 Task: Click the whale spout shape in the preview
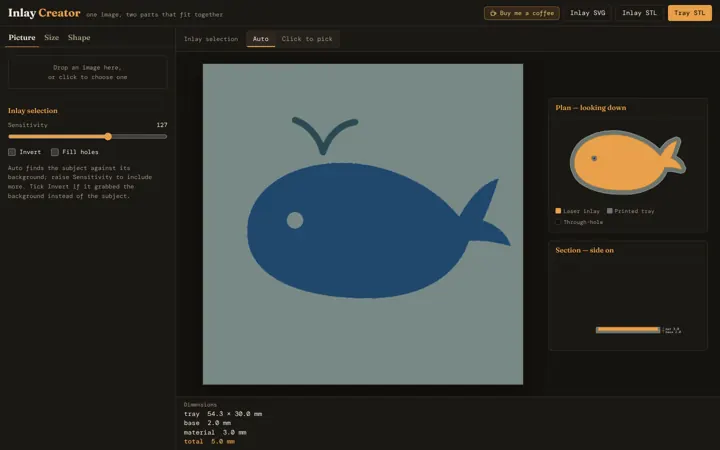click(x=325, y=135)
